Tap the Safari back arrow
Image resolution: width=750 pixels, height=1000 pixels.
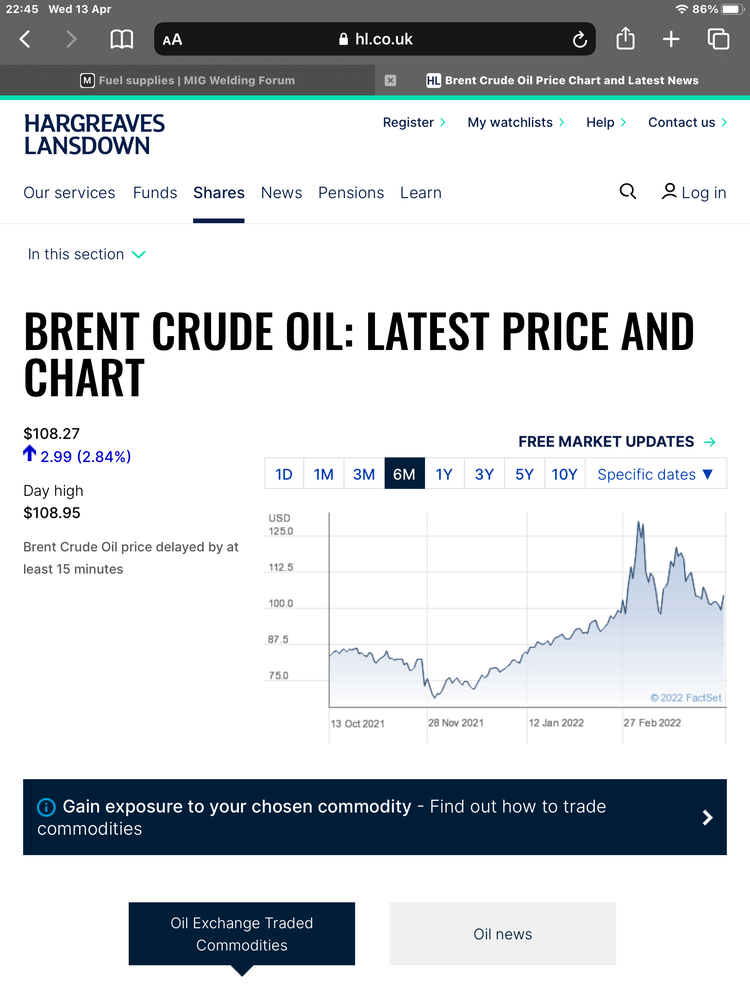coord(25,40)
